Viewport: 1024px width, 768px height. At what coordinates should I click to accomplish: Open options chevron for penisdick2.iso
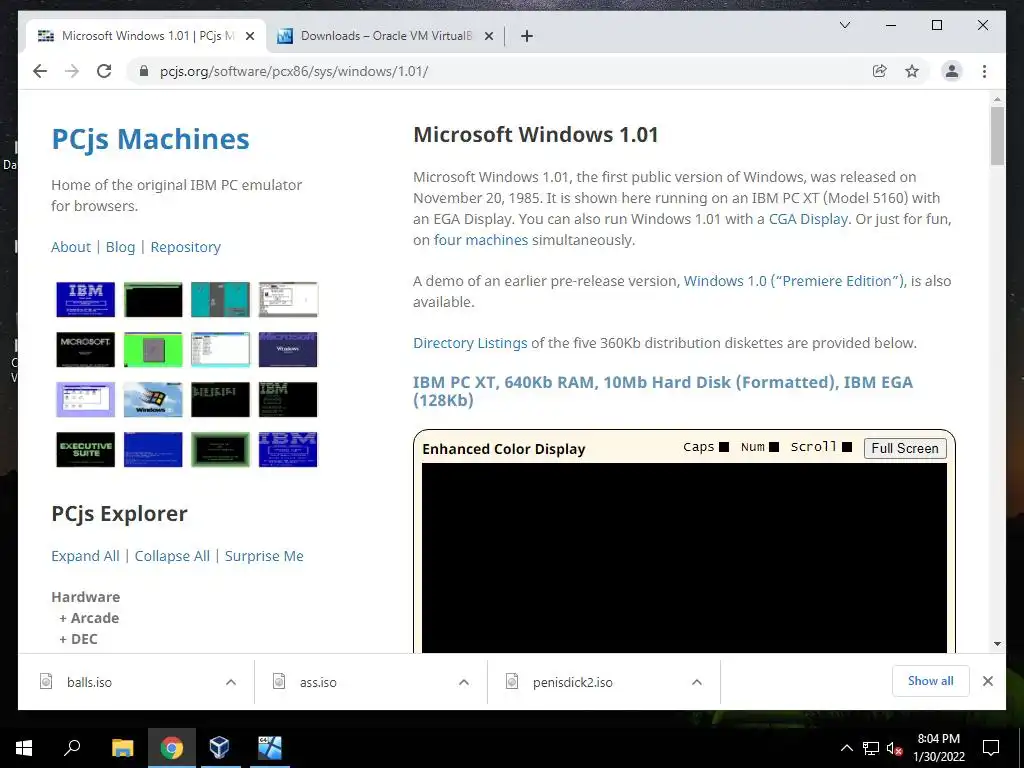coord(697,682)
